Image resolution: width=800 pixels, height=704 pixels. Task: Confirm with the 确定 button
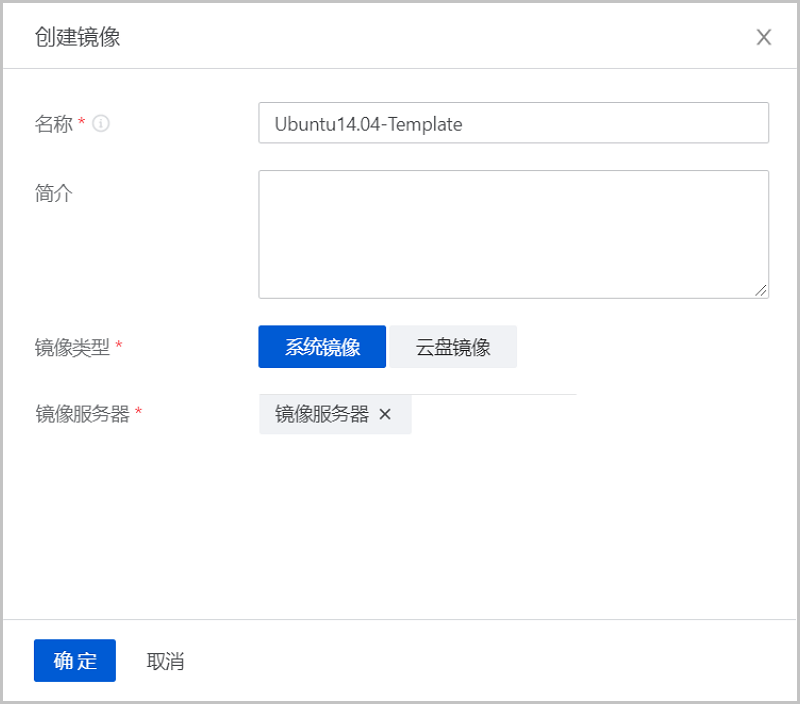click(x=75, y=661)
